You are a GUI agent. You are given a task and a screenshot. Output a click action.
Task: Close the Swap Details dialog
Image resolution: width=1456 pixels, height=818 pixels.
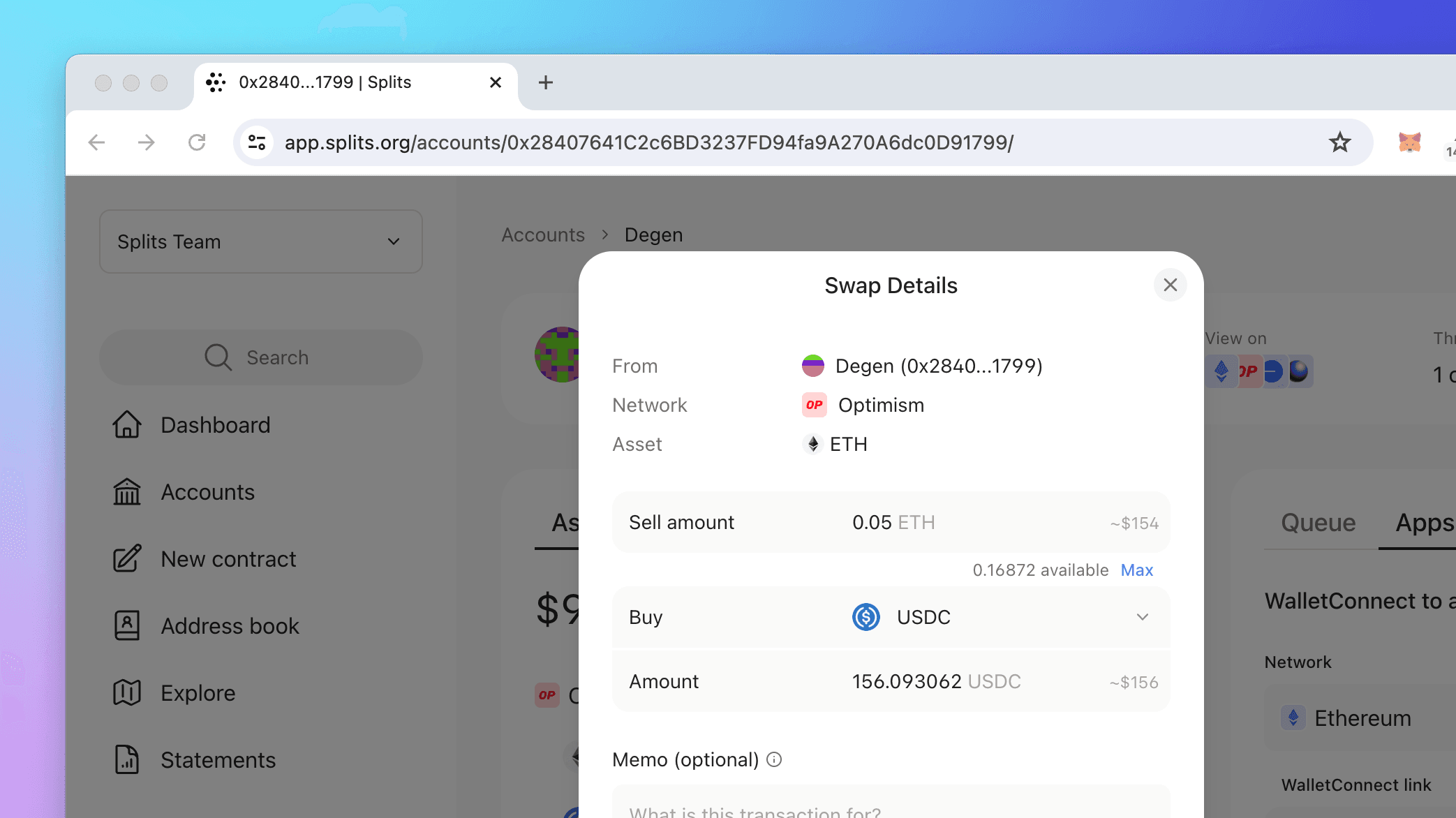(x=1171, y=285)
